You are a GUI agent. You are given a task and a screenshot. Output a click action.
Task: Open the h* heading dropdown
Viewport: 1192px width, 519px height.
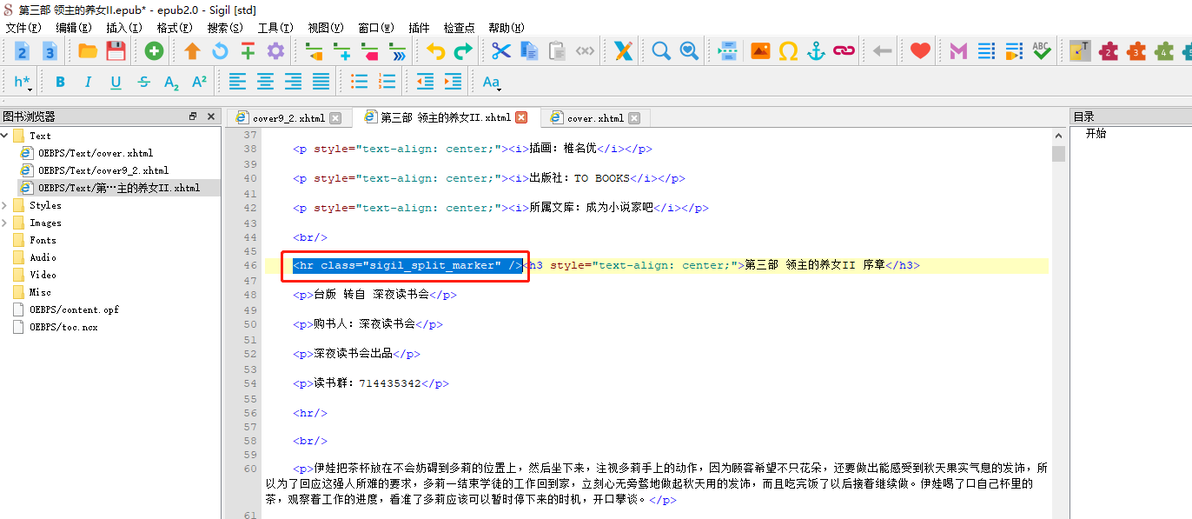click(23, 82)
